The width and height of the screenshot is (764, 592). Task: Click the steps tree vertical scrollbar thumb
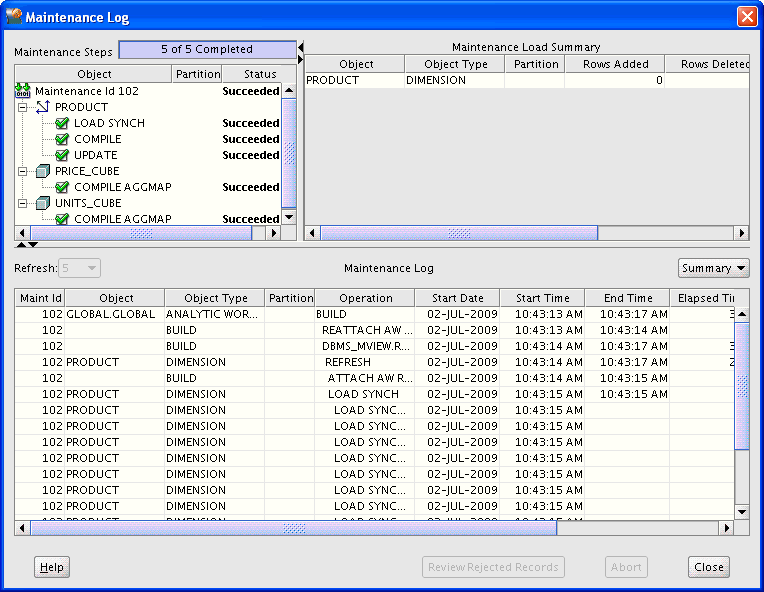pyautogui.click(x=289, y=153)
